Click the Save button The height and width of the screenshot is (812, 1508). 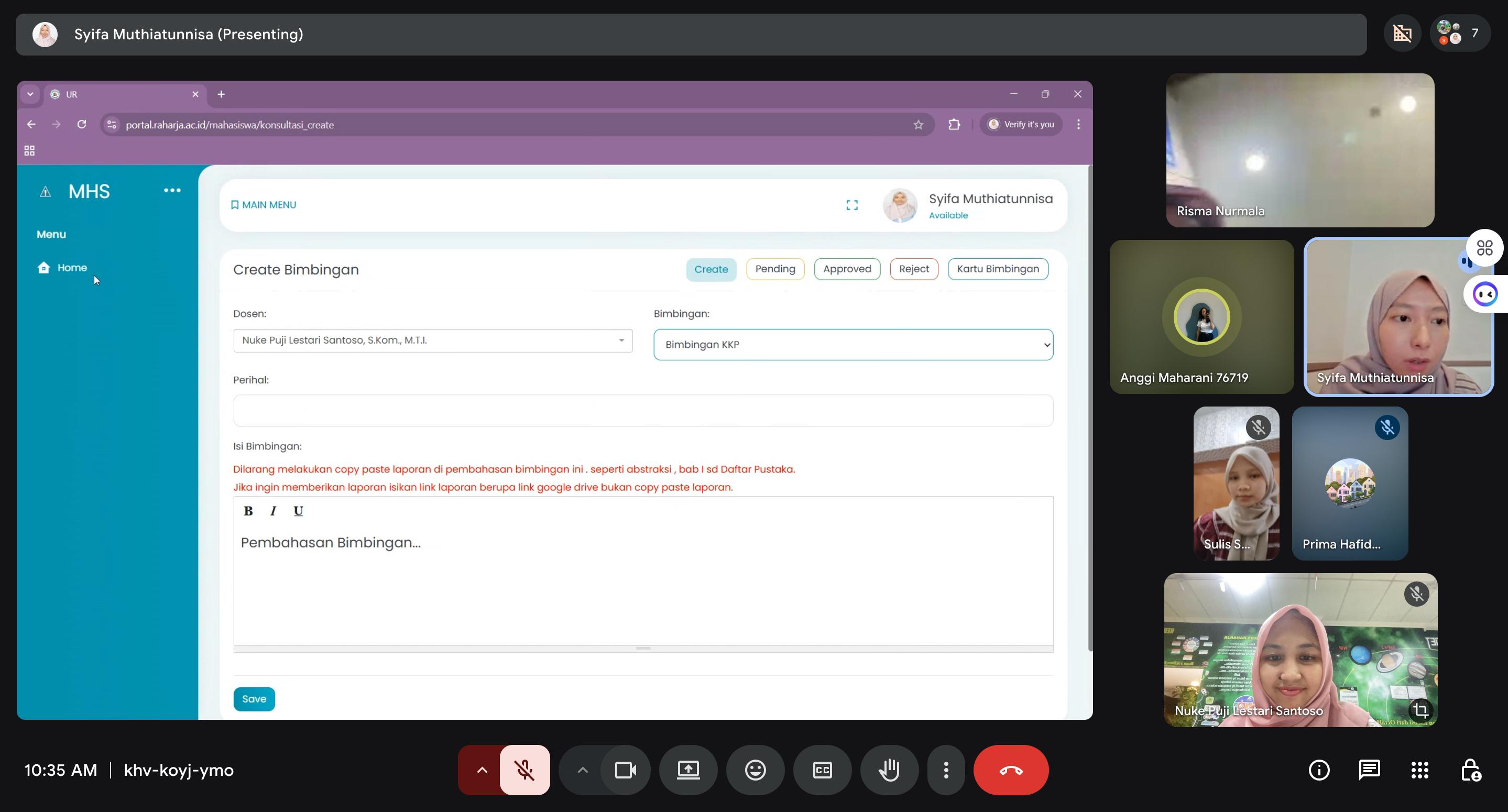coord(254,698)
